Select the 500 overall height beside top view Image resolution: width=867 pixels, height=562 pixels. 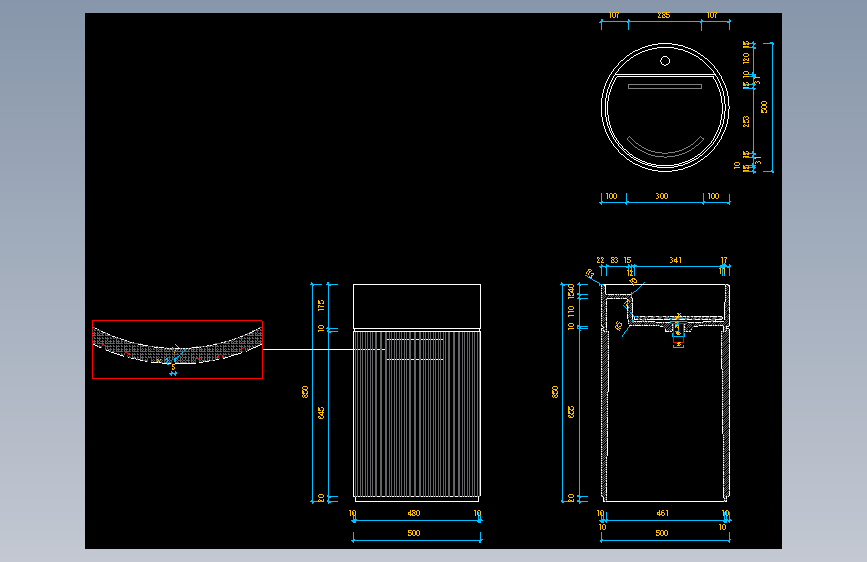click(764, 107)
